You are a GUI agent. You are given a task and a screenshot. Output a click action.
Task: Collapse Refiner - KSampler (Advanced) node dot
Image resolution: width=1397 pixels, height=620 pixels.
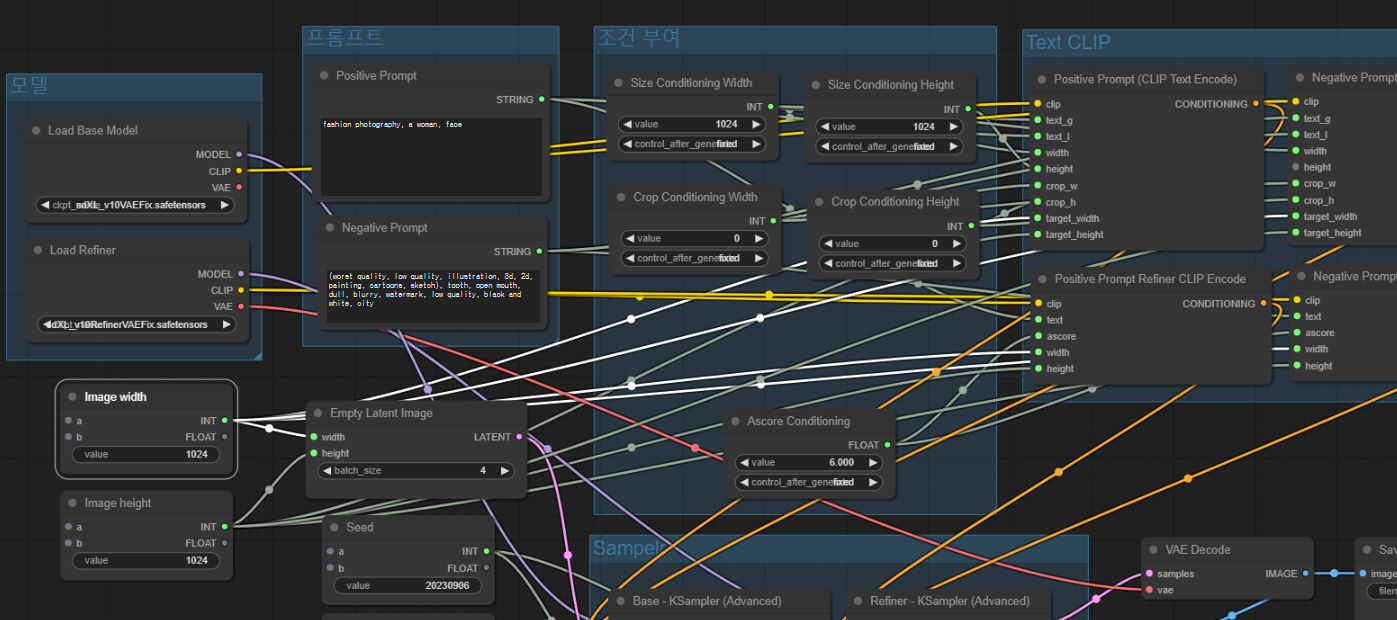859,601
